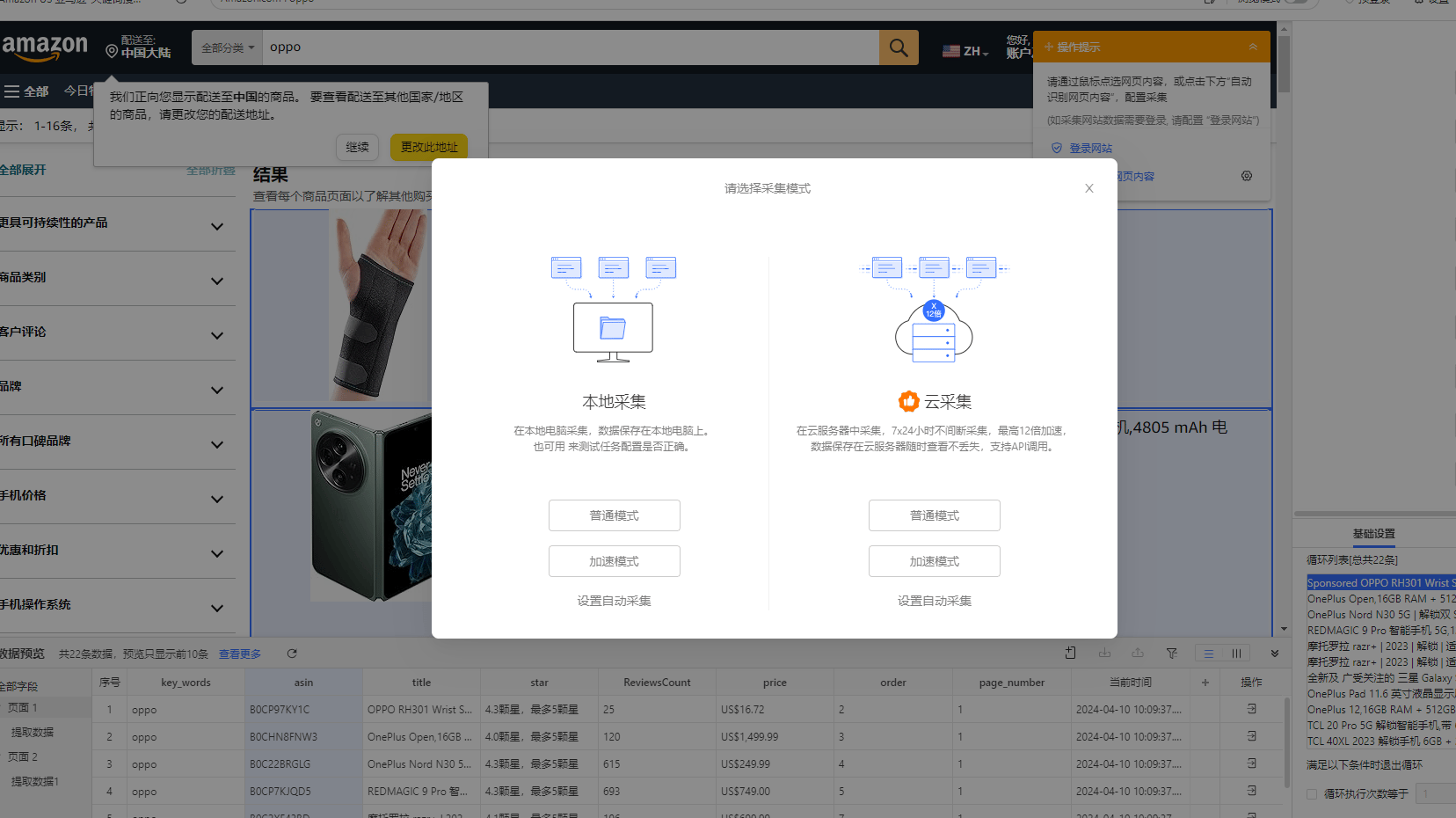The image size is (1456, 818).
Task: Choose 加速模式 under 本地采集
Action: click(615, 561)
